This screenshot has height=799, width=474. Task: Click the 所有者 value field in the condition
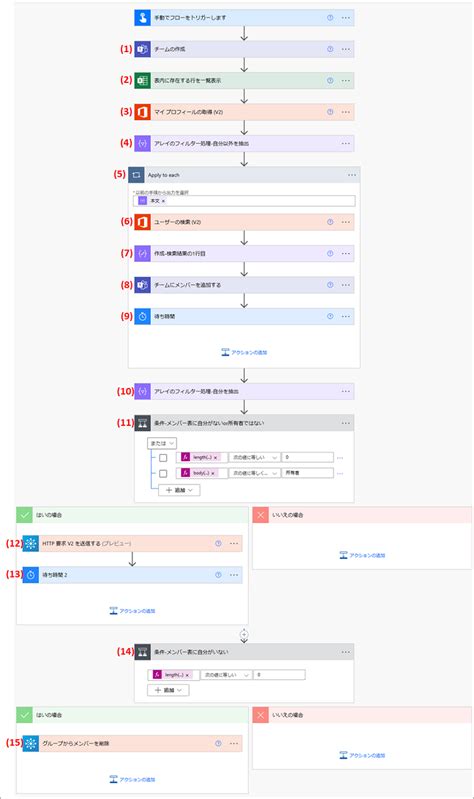click(x=308, y=473)
